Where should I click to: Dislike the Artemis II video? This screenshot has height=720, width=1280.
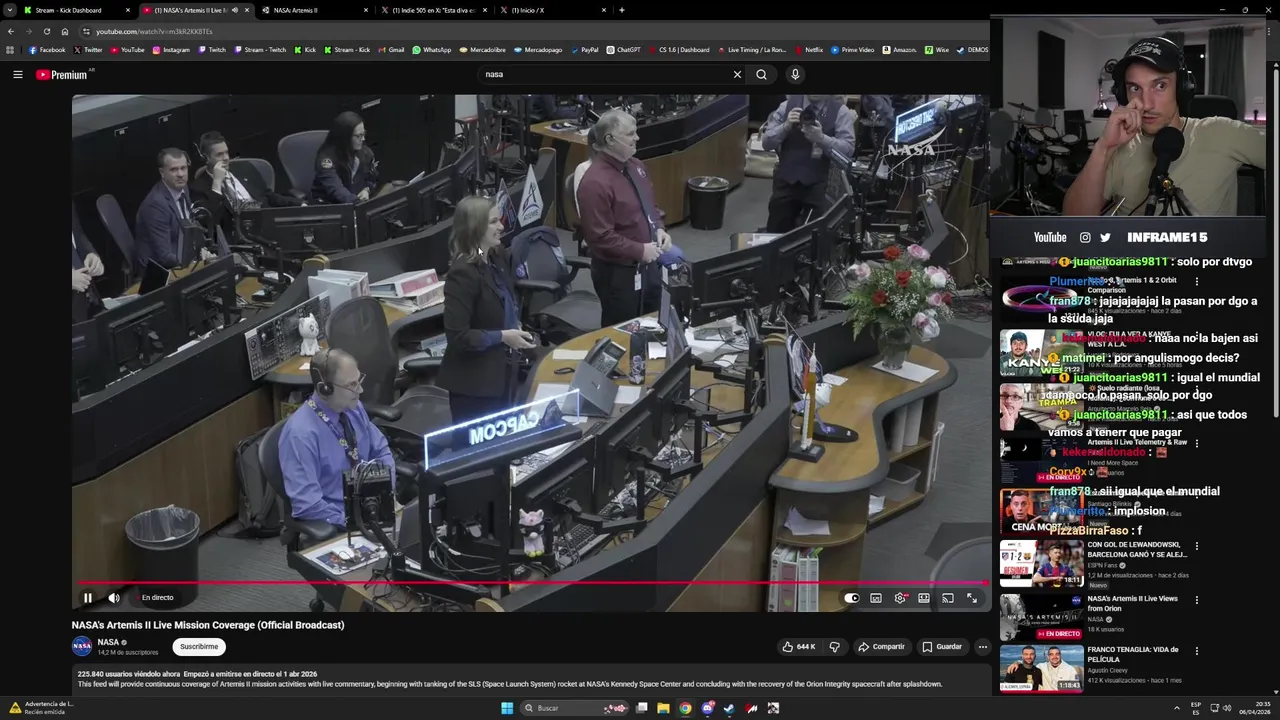pyautogui.click(x=835, y=647)
